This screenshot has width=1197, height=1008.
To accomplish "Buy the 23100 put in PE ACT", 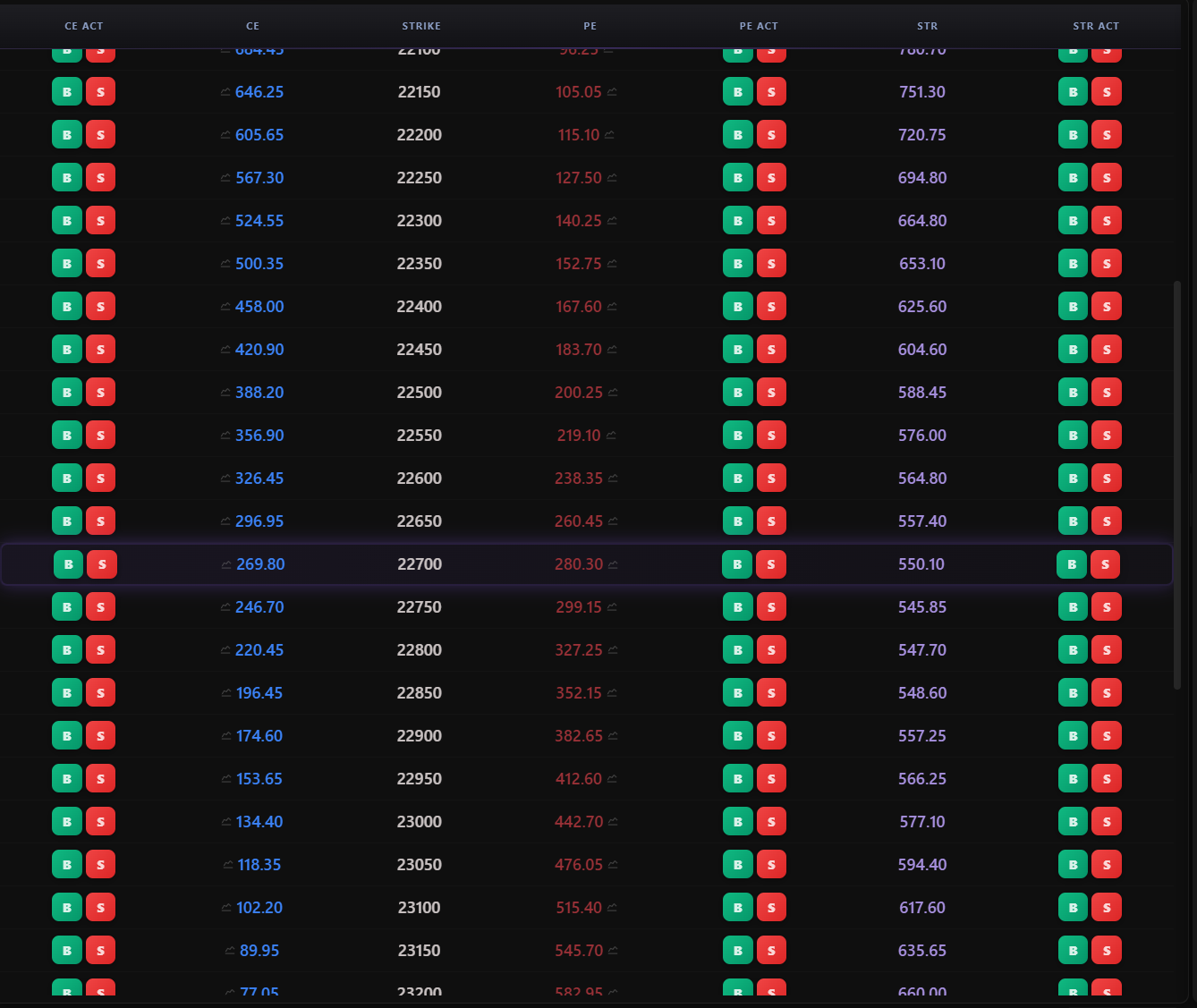I will 738,908.
